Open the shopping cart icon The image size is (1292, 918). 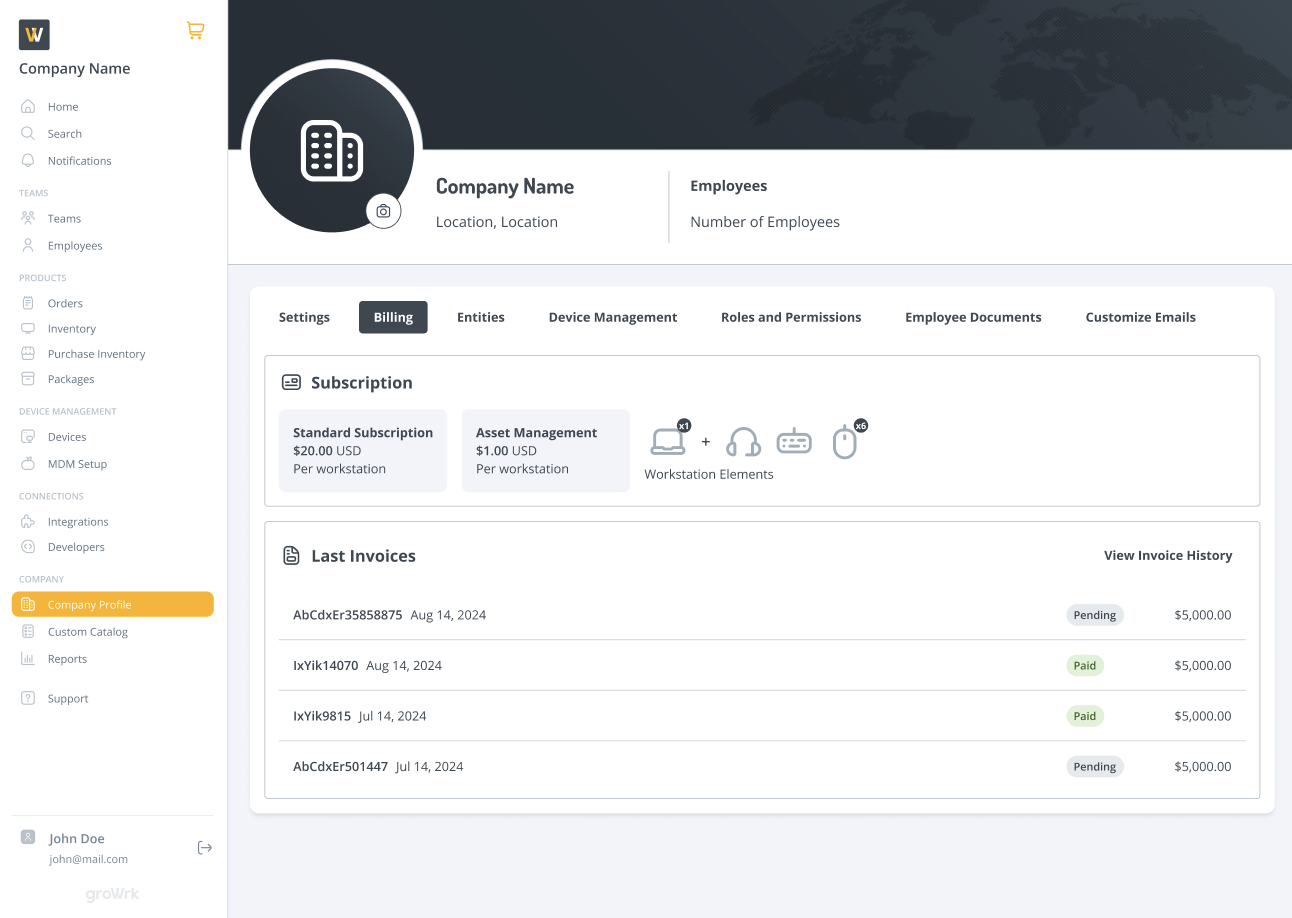[195, 31]
